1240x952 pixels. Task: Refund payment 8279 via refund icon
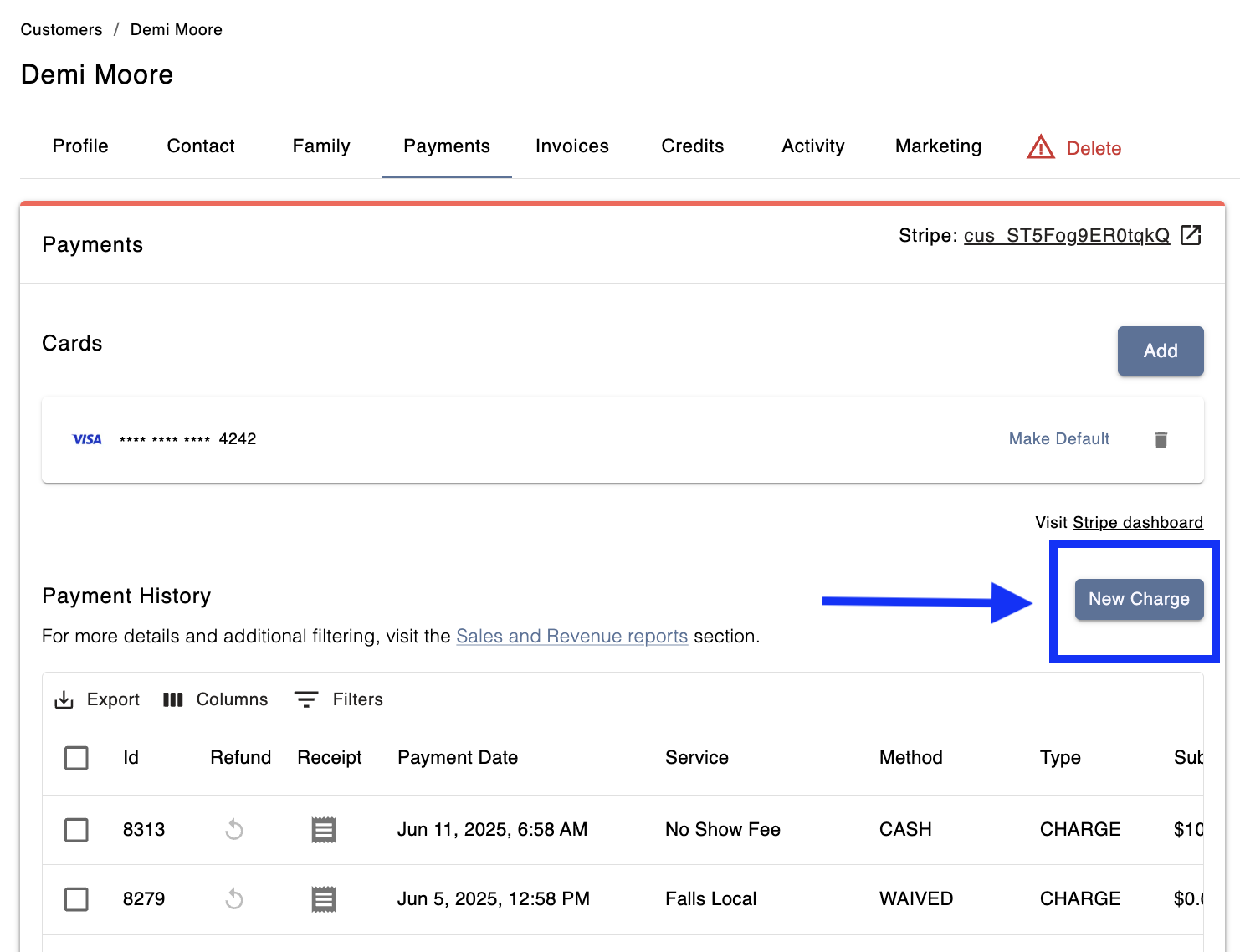[x=234, y=899]
